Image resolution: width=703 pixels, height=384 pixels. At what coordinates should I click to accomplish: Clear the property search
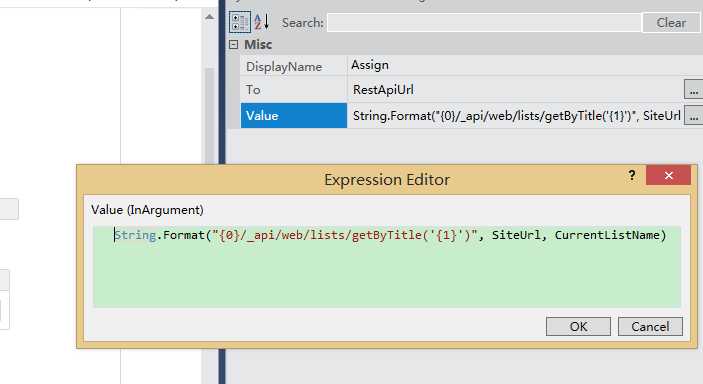pyautogui.click(x=671, y=22)
